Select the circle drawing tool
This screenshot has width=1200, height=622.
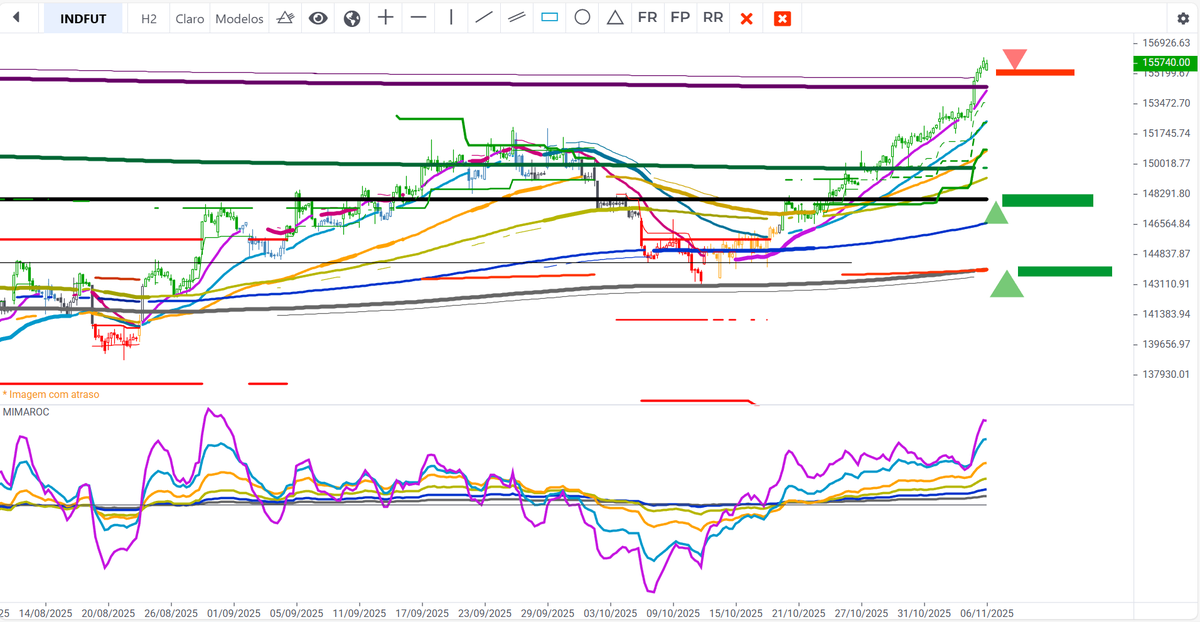pyautogui.click(x=582, y=18)
